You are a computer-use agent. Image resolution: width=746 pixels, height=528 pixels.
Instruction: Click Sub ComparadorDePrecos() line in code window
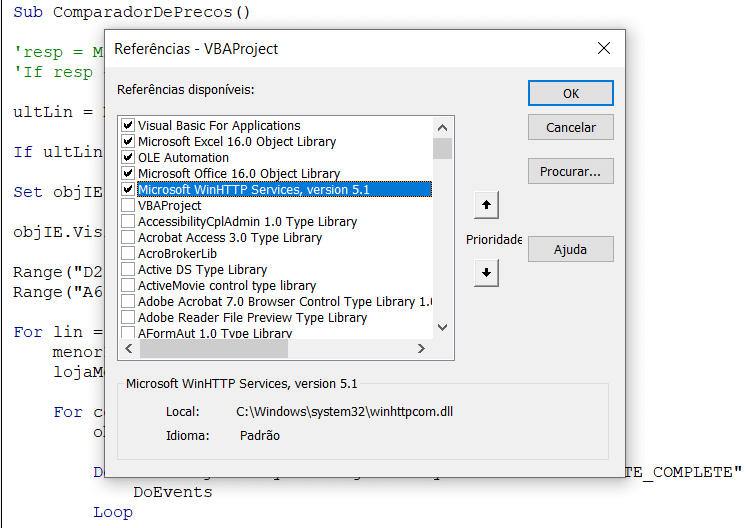(132, 12)
